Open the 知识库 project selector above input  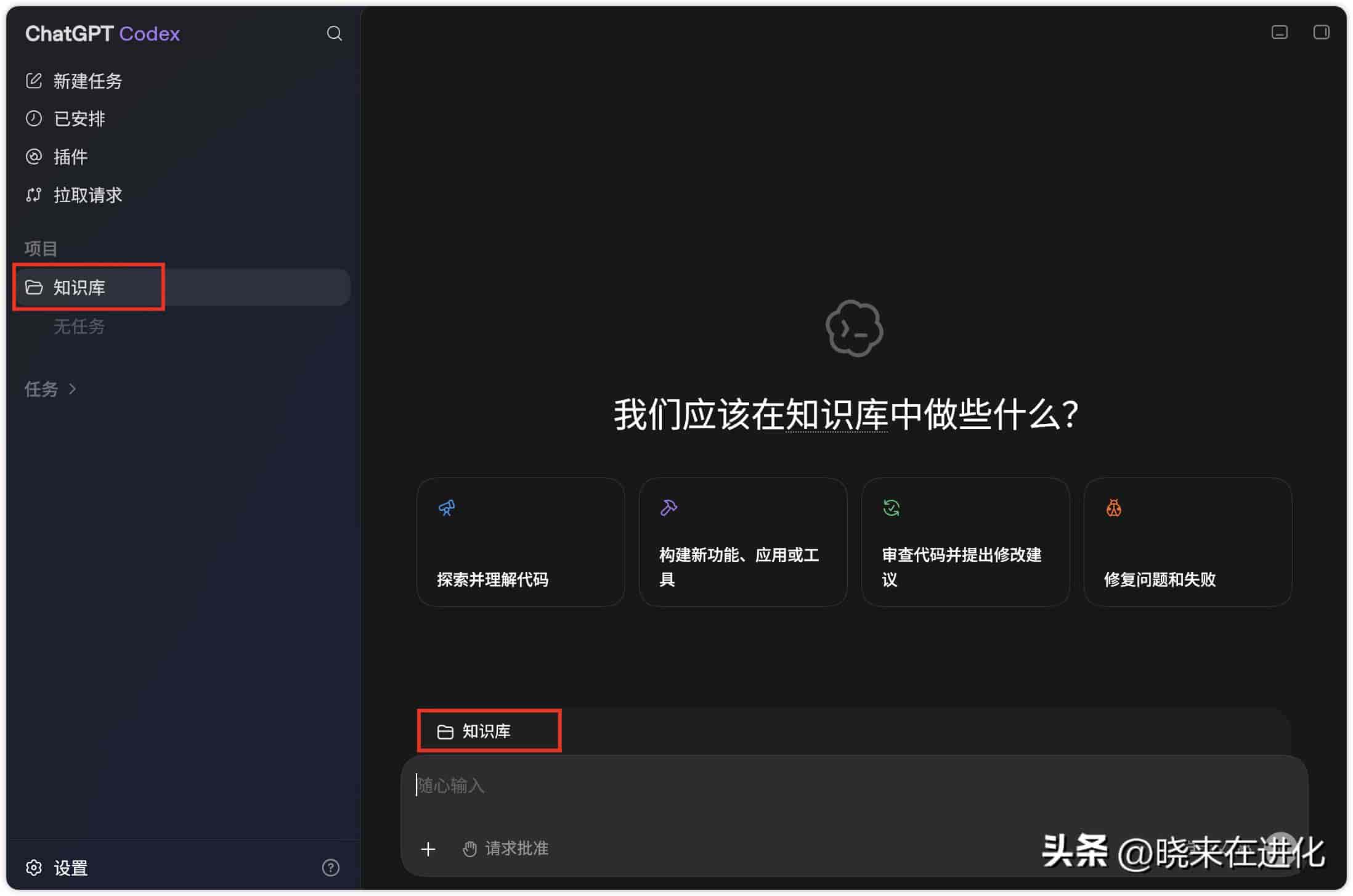(x=474, y=731)
